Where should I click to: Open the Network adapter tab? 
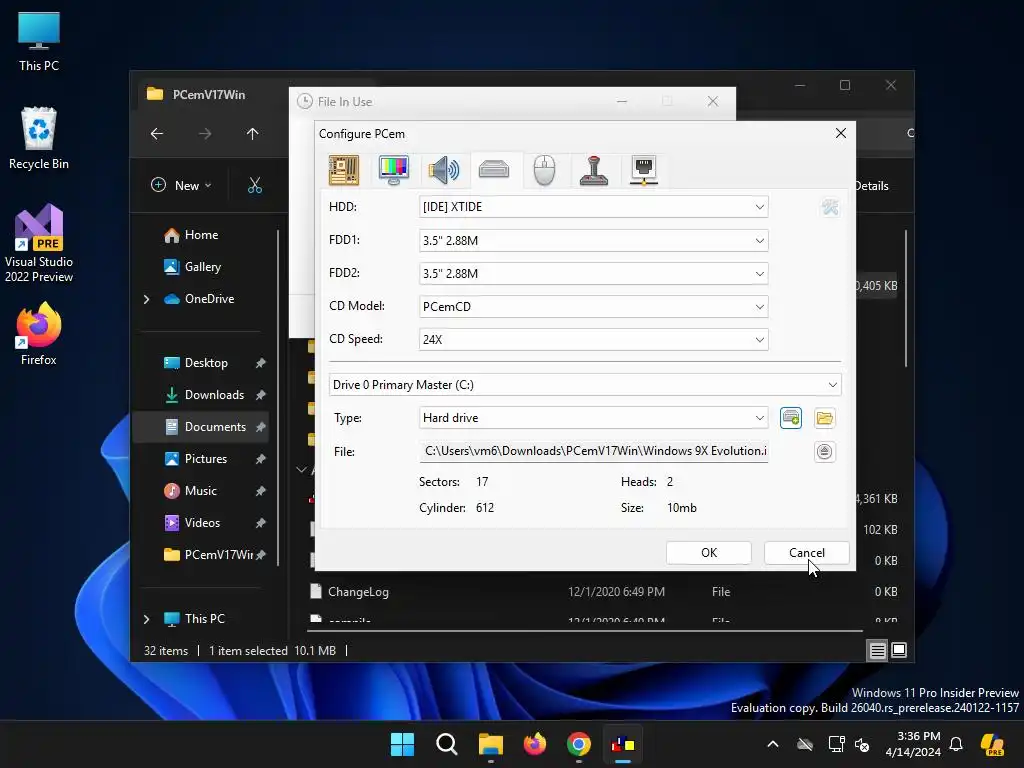click(644, 170)
